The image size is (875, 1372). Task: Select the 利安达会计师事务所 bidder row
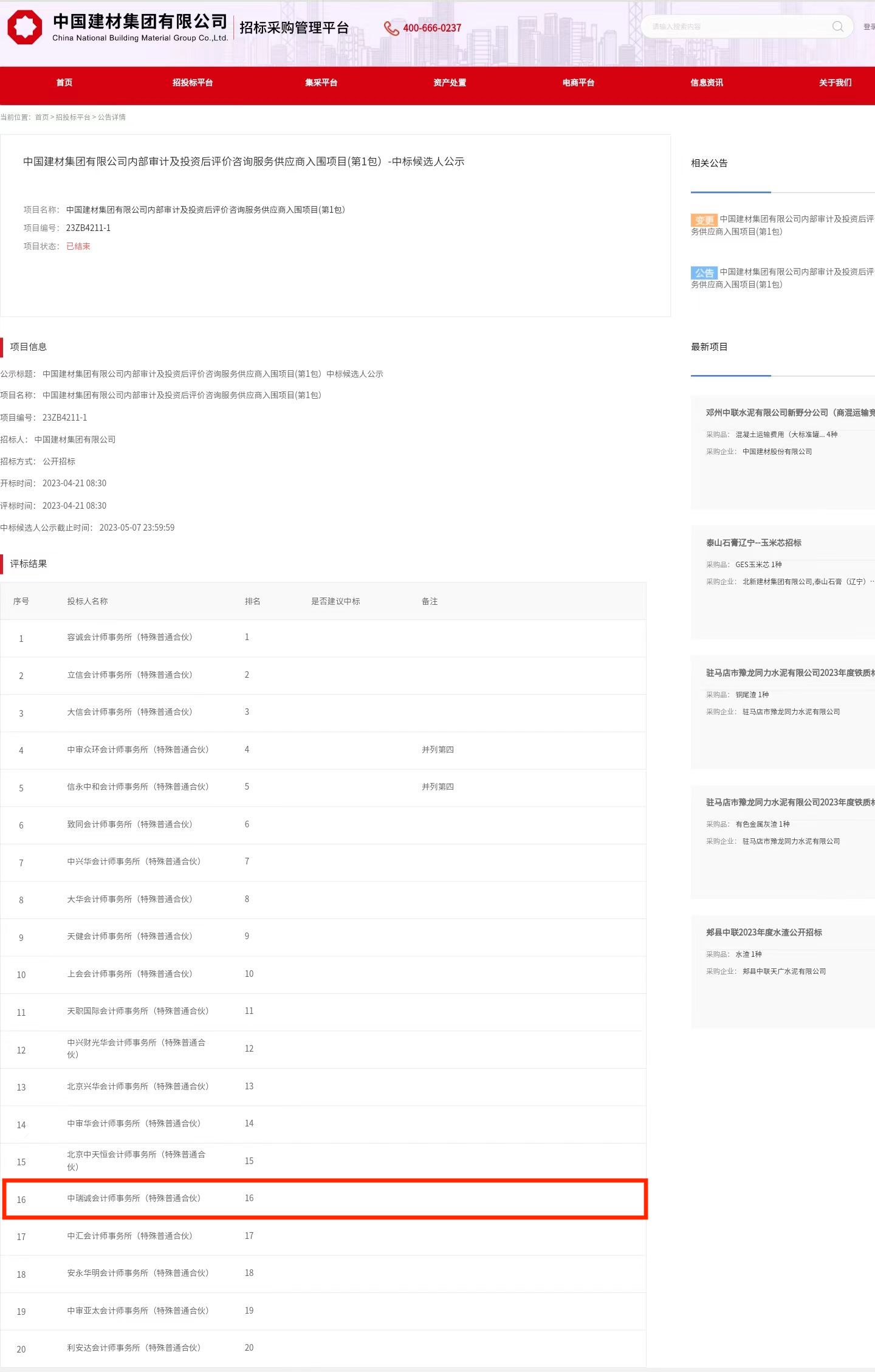pyautogui.click(x=323, y=1349)
